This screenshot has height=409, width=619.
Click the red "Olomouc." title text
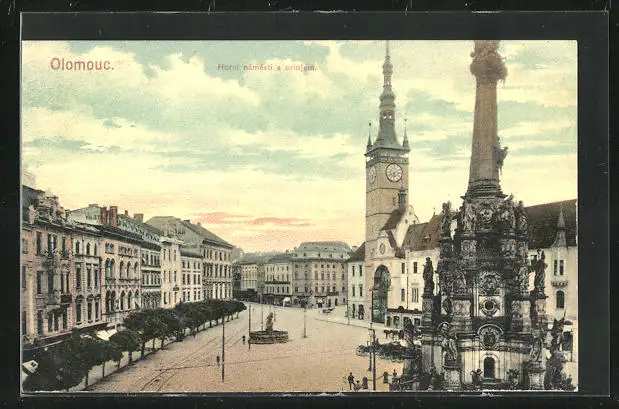[82, 64]
